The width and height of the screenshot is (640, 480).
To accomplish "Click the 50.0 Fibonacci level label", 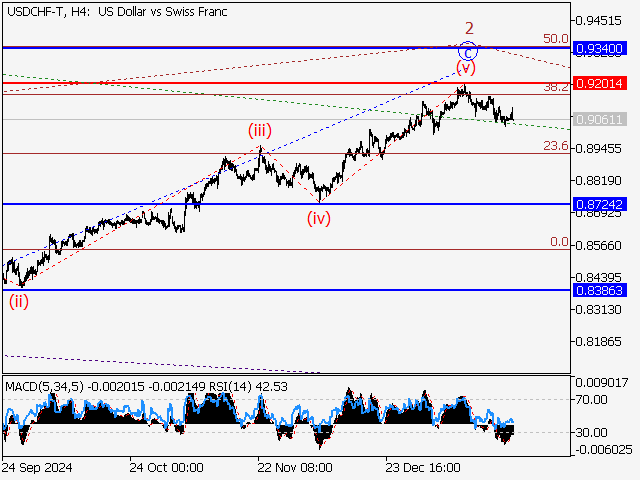I will 555,38.
